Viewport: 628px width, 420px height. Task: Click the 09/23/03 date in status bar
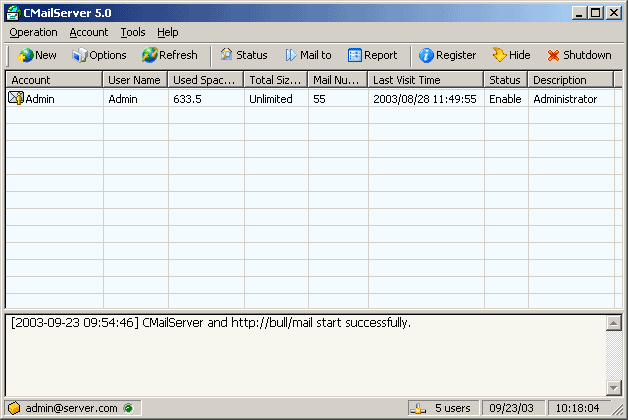pos(511,408)
